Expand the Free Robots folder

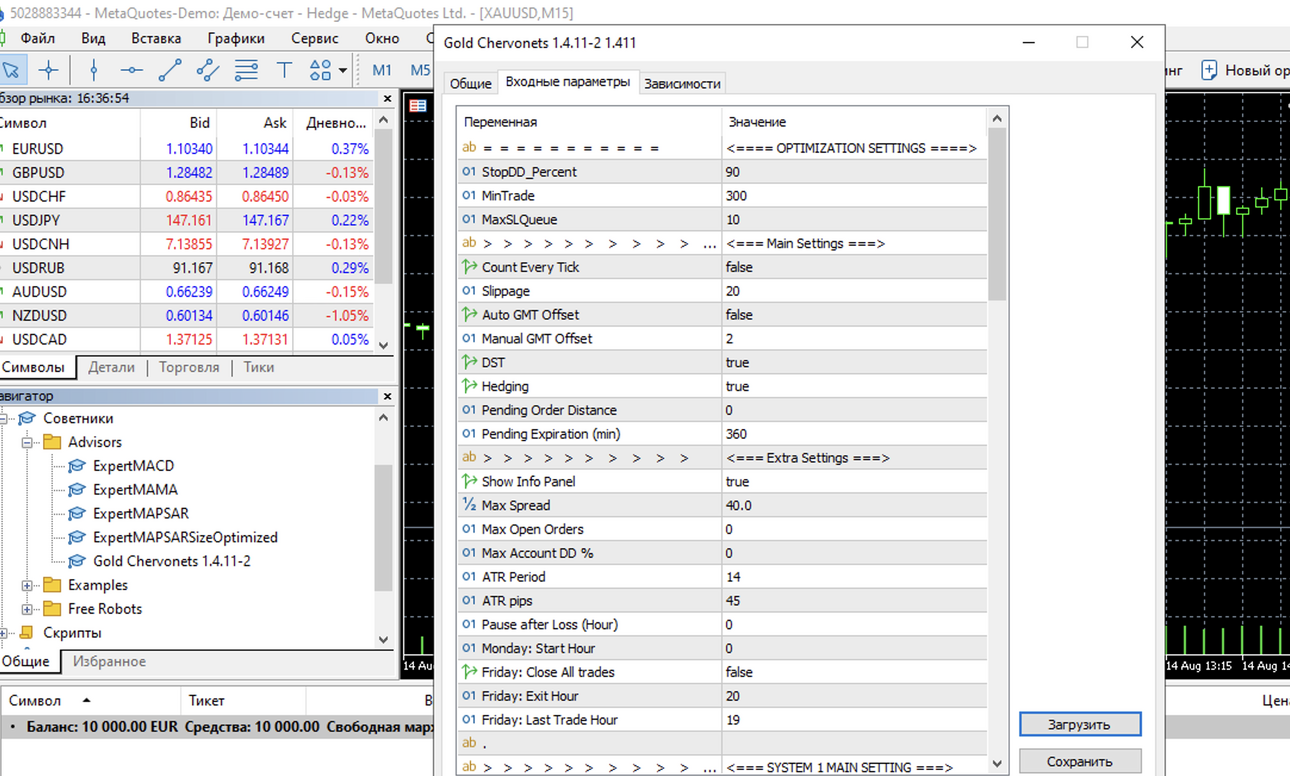point(28,609)
